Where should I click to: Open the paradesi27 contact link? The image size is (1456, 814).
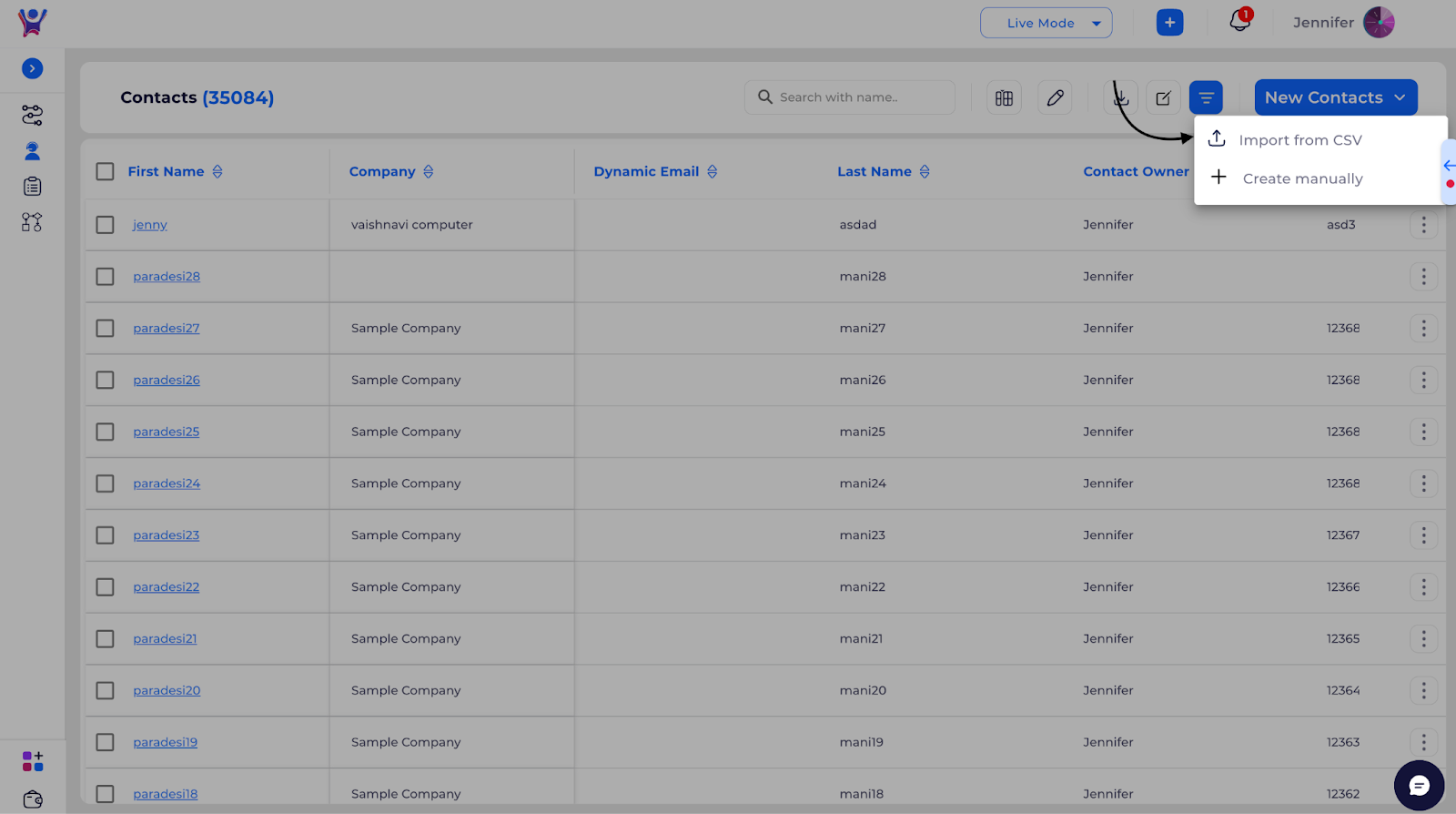tap(167, 328)
